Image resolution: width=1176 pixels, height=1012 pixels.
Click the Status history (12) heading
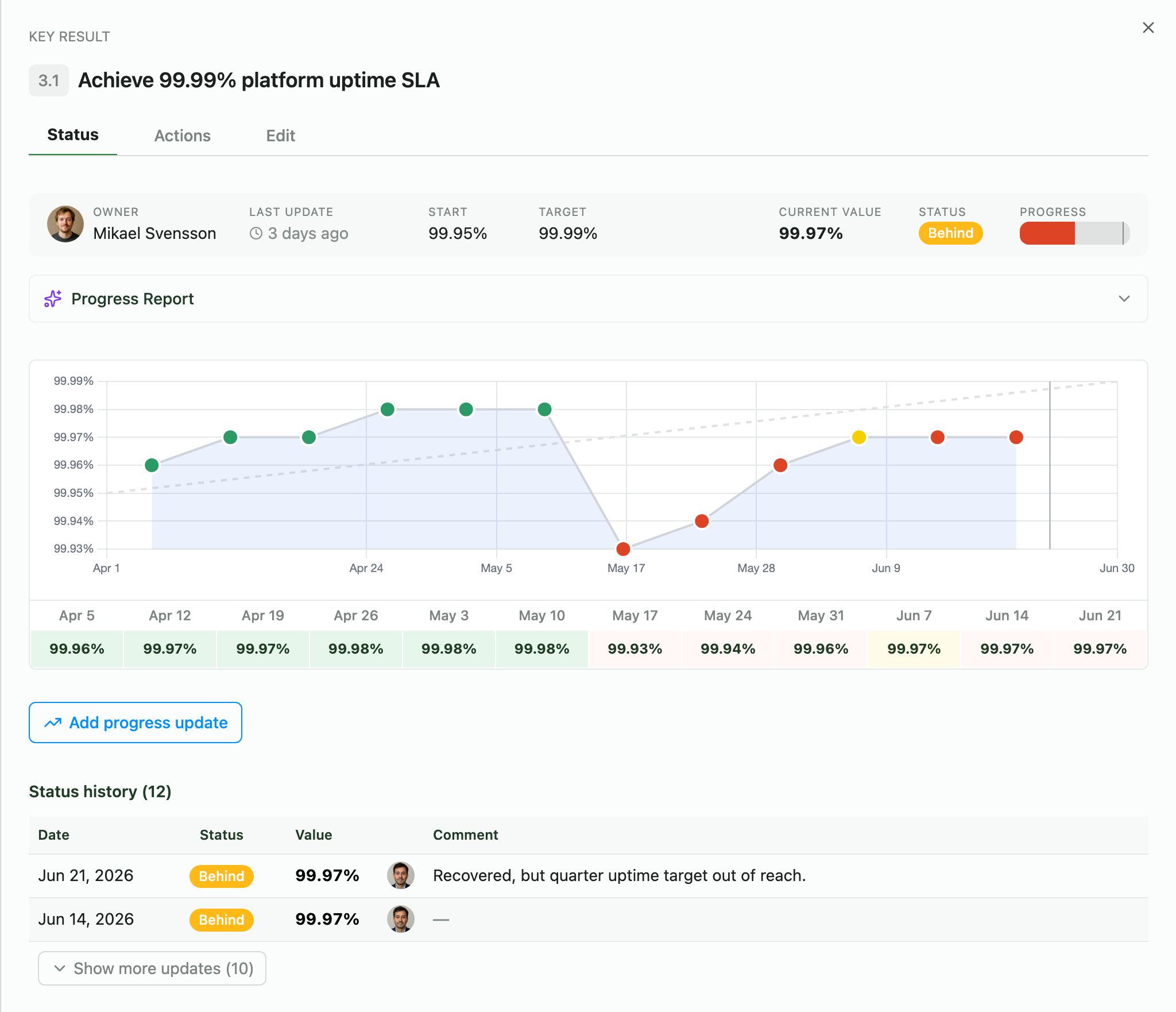coord(100,791)
